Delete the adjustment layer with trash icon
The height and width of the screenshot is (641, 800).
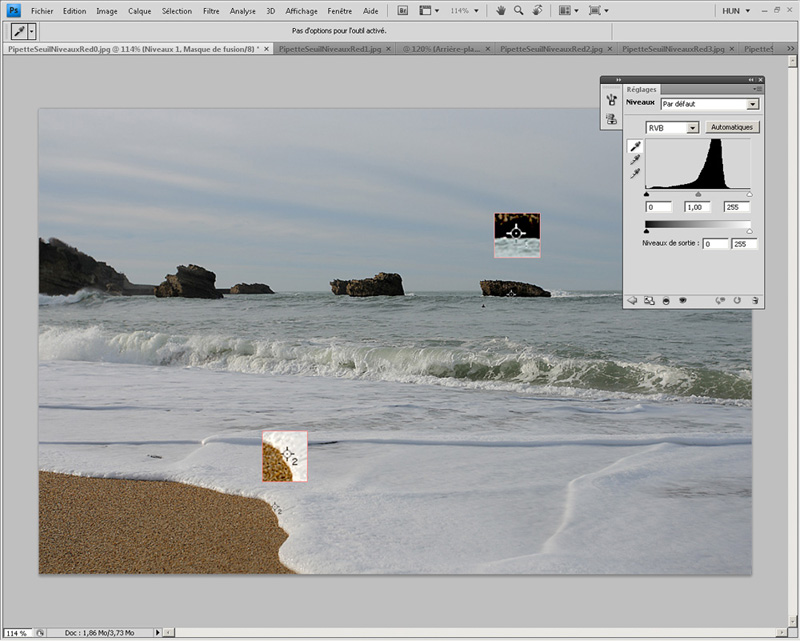tap(755, 301)
